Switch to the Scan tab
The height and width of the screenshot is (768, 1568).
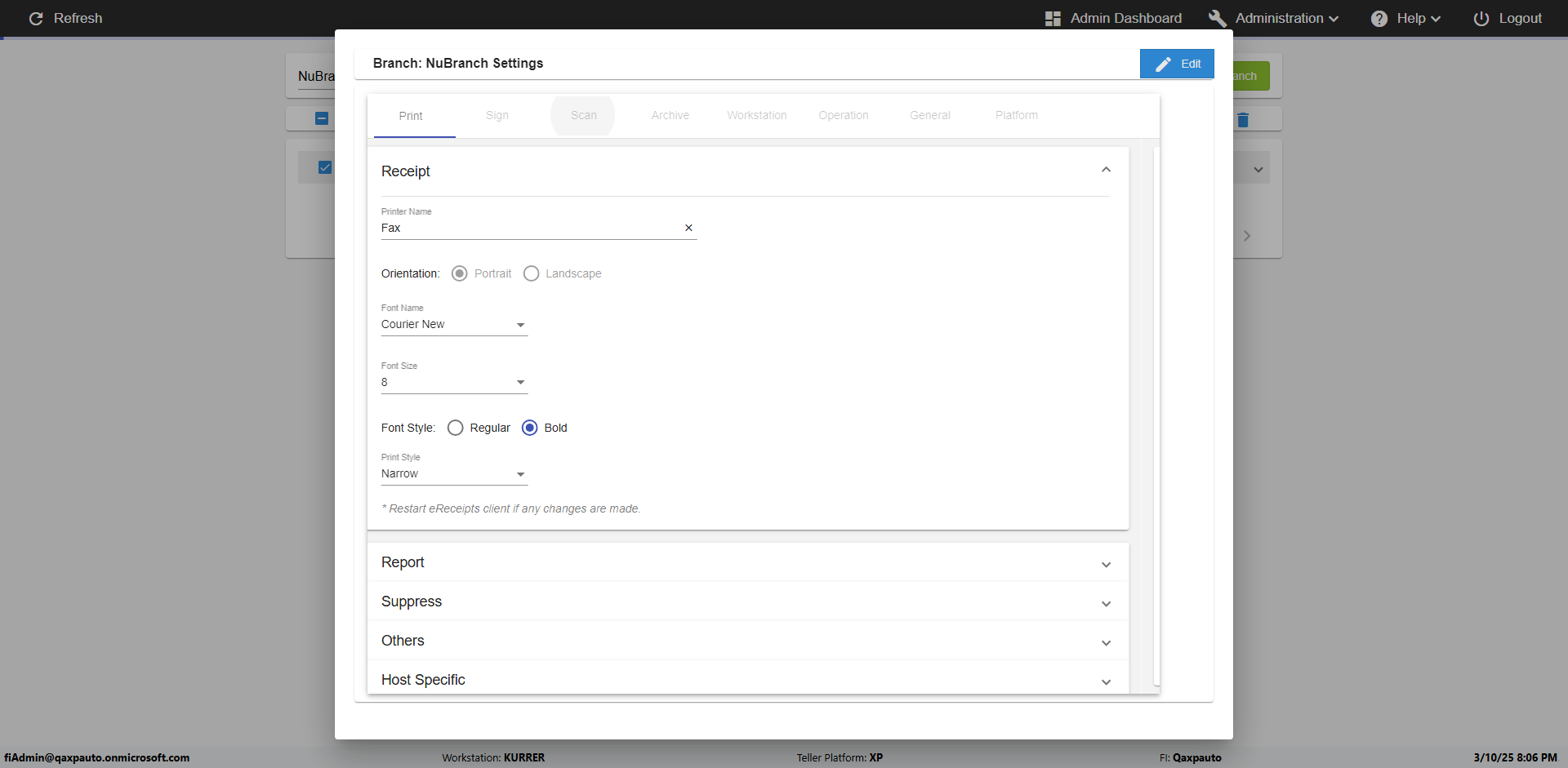pyautogui.click(x=583, y=115)
